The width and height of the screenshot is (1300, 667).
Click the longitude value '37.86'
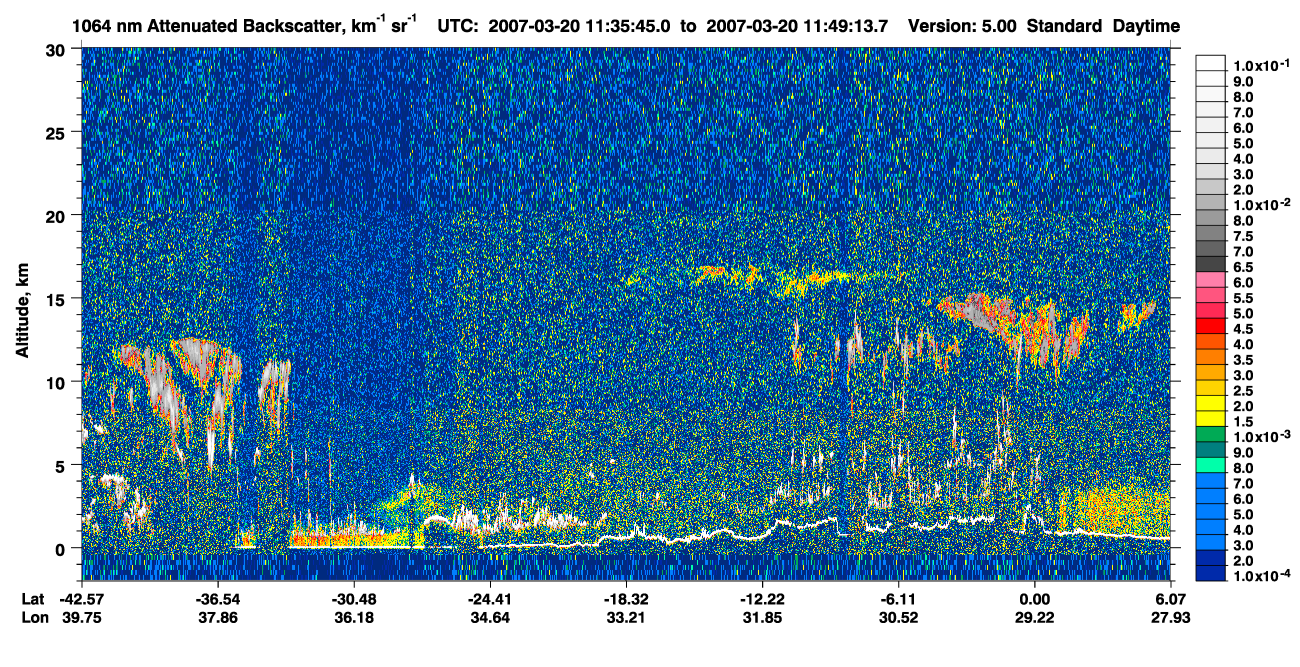click(217, 617)
